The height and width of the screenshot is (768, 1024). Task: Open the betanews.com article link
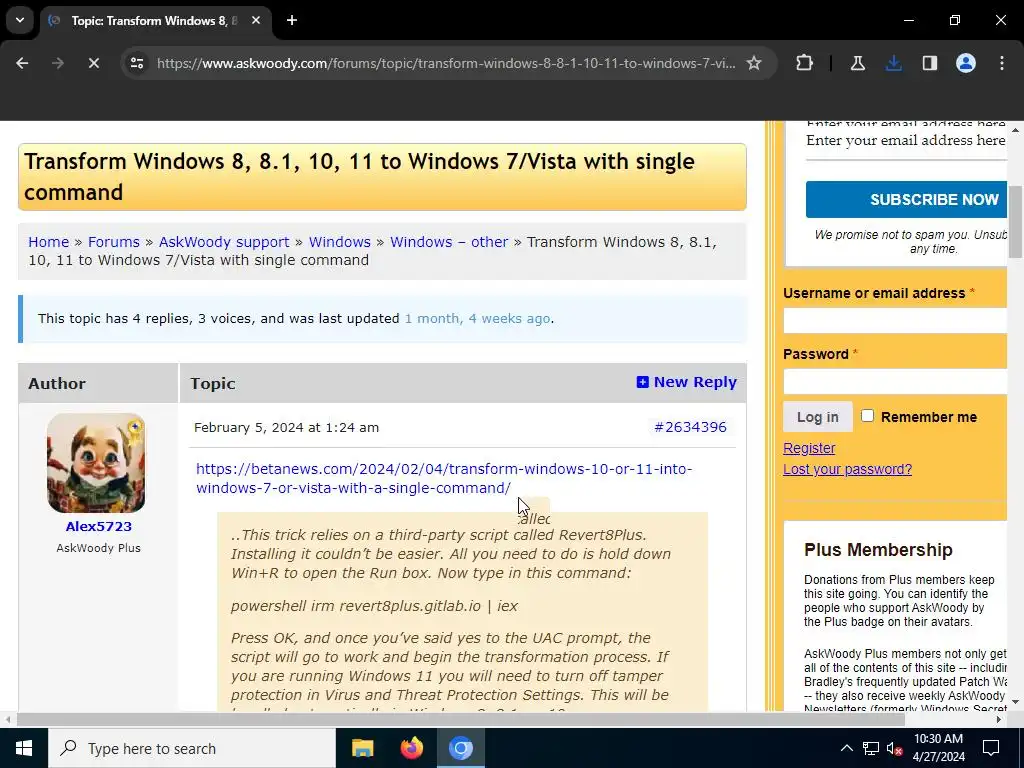[444, 478]
